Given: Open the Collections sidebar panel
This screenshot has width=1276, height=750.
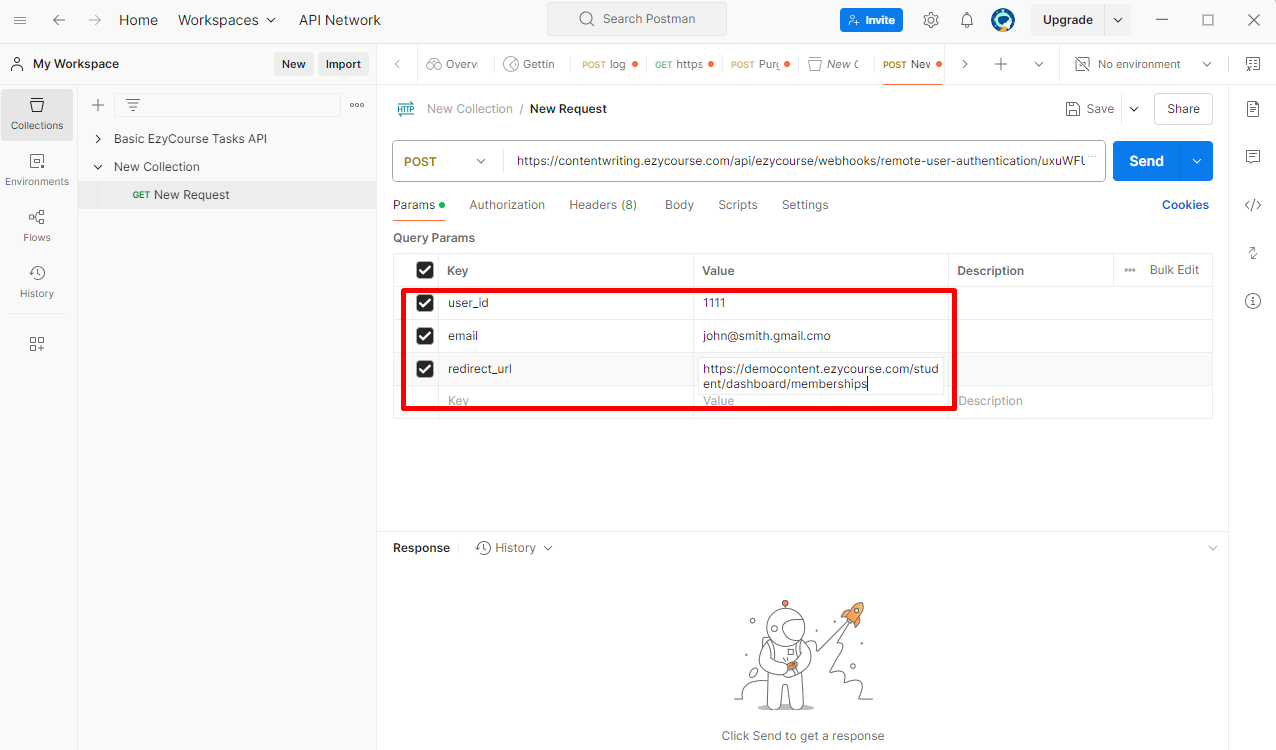Looking at the screenshot, I should point(37,114).
